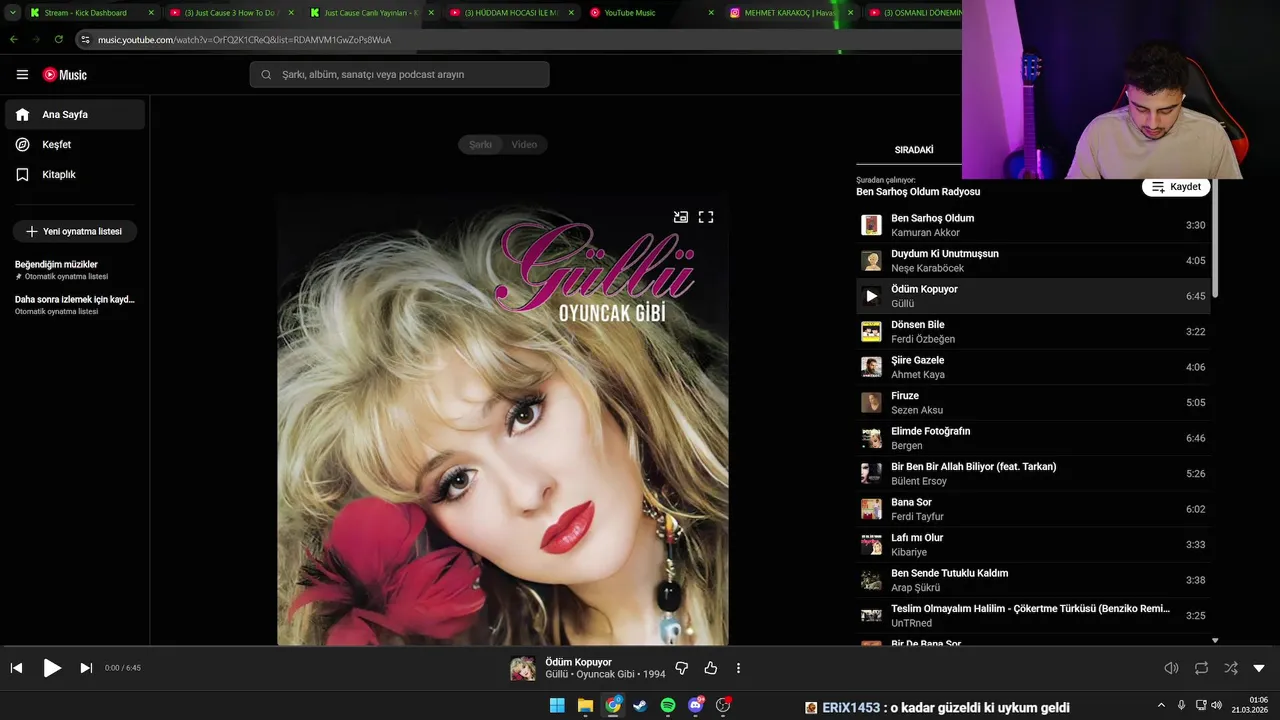Toggle repeat mode

(x=1201, y=668)
